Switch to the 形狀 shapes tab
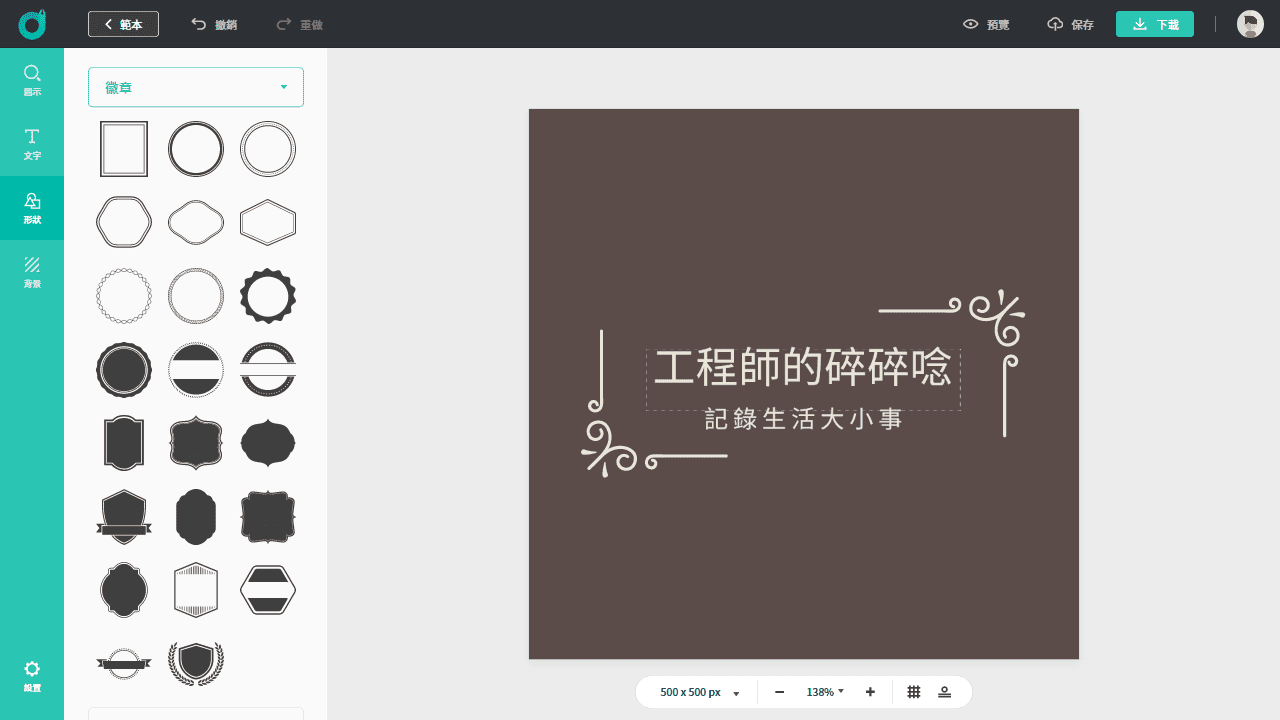This screenshot has height=720, width=1280. coord(32,207)
